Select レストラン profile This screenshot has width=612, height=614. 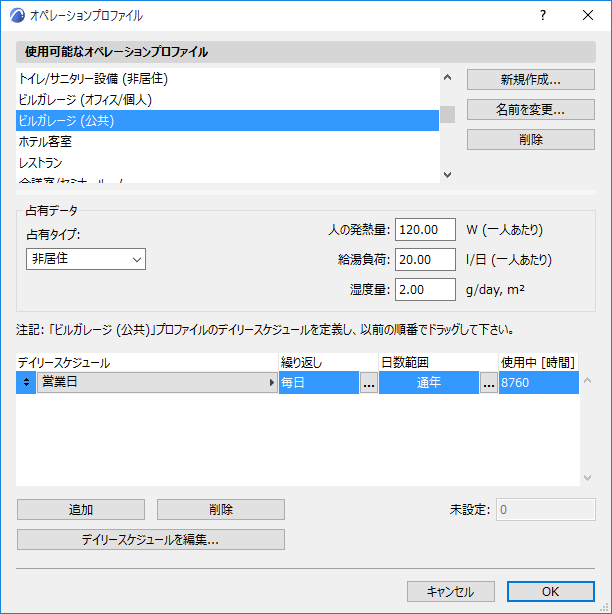tap(227, 163)
